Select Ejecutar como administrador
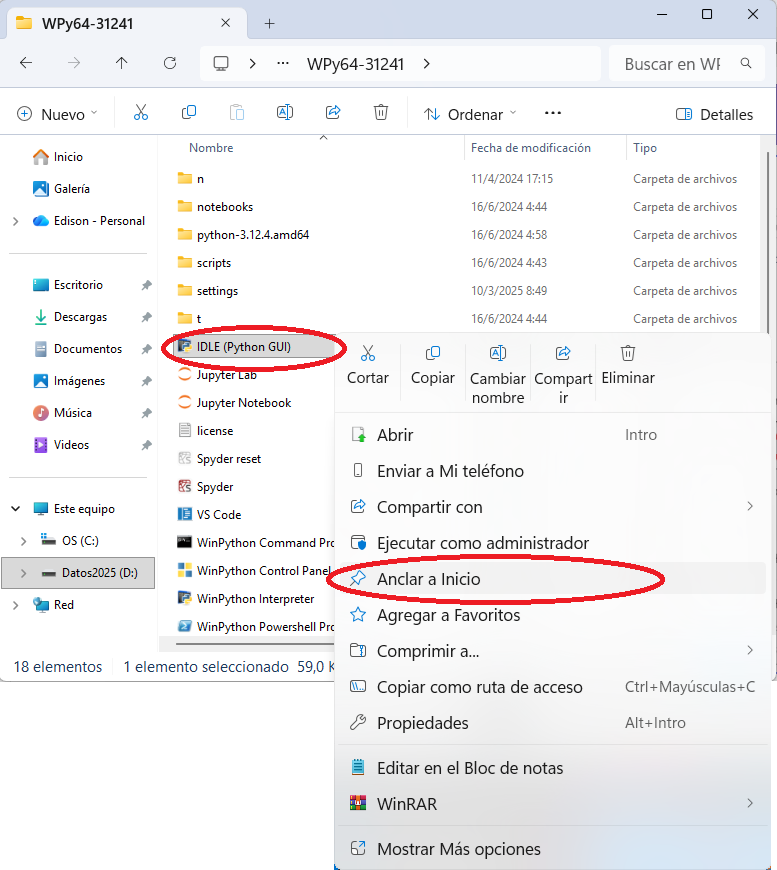This screenshot has width=777, height=870. tap(552, 543)
